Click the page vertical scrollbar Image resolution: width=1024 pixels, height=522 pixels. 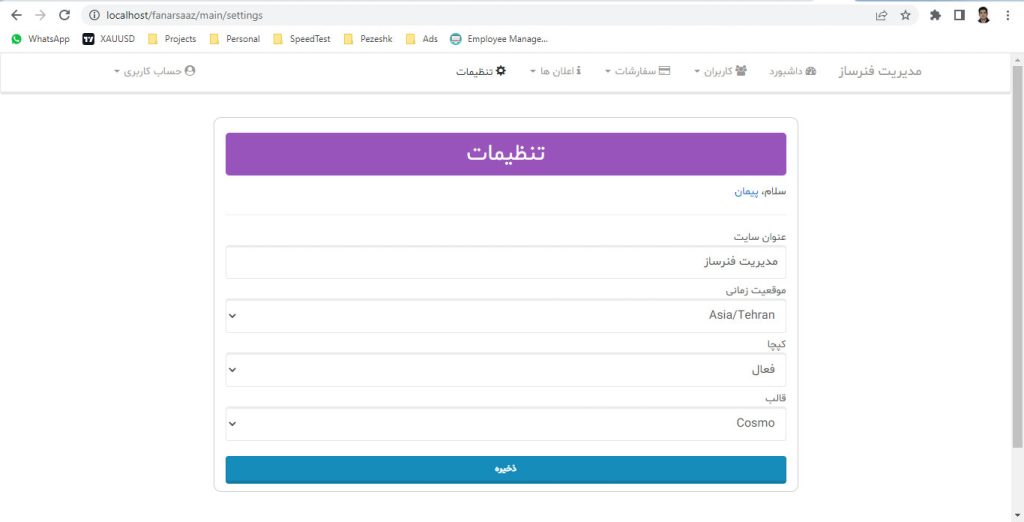click(x=1017, y=256)
